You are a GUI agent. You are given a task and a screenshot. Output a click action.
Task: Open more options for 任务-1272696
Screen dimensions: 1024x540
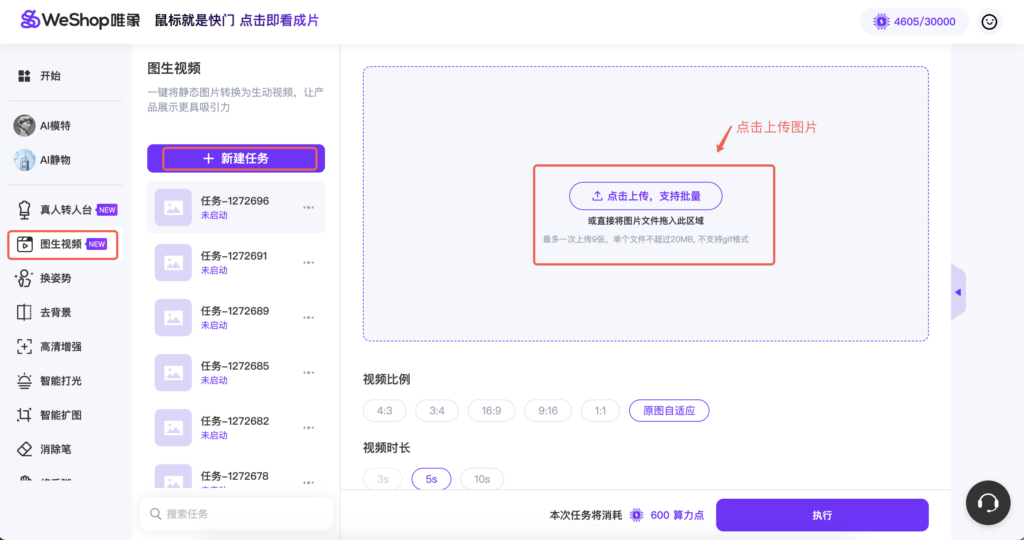point(308,207)
